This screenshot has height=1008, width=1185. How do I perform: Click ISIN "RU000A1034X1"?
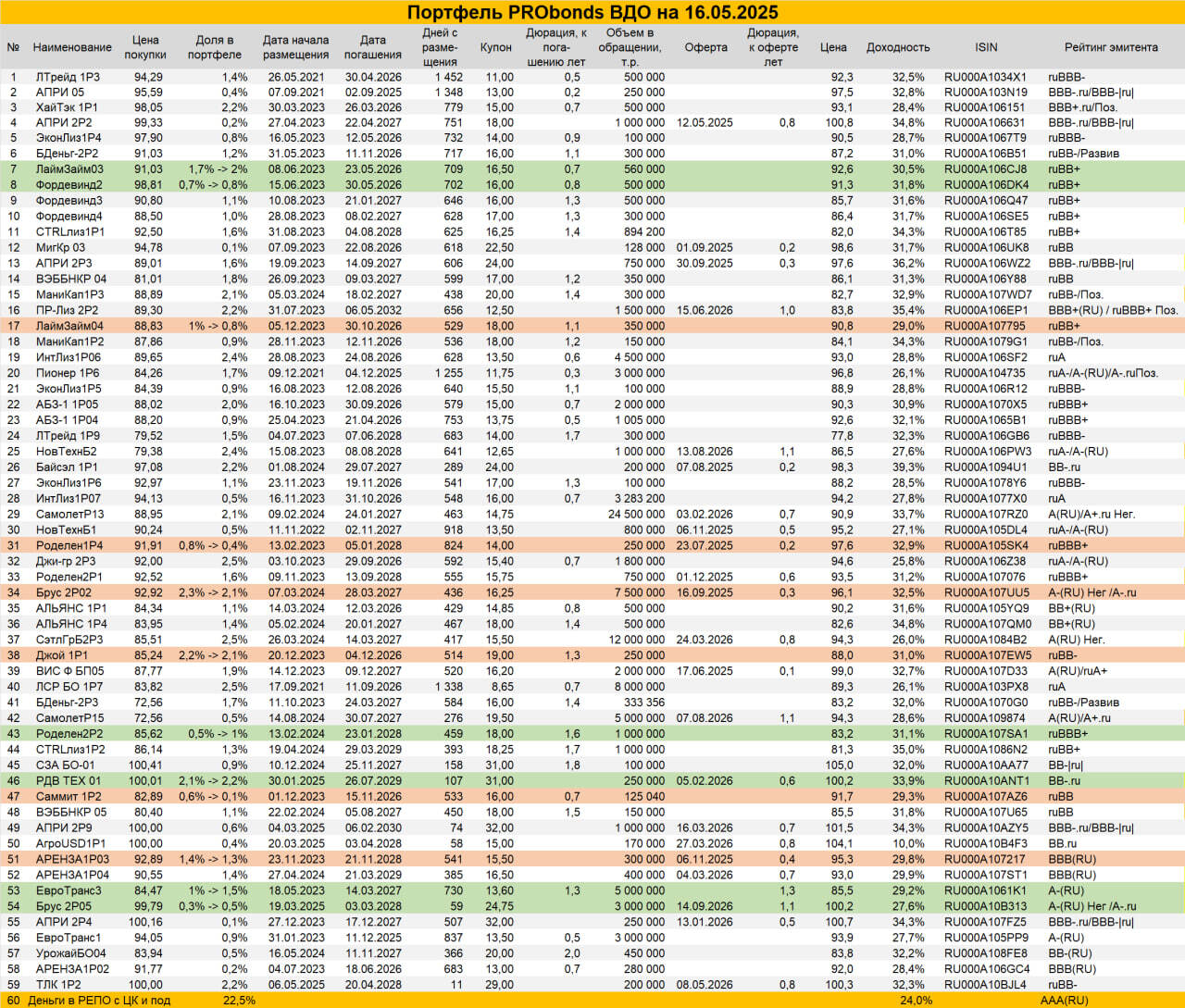click(985, 77)
